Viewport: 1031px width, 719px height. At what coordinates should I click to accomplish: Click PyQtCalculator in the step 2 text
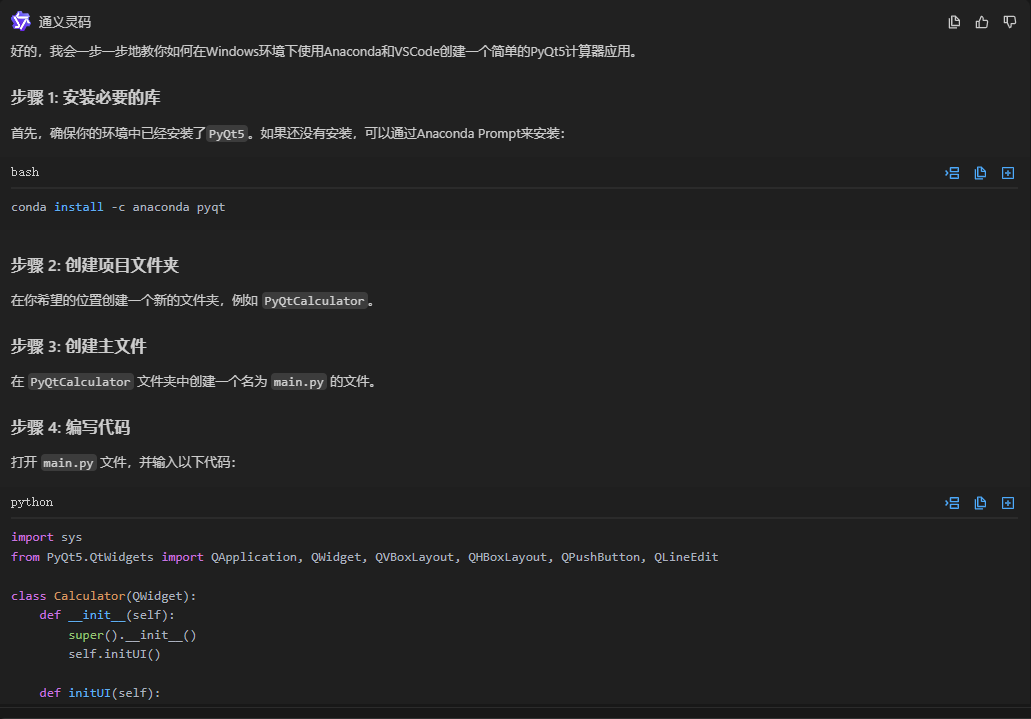(314, 301)
